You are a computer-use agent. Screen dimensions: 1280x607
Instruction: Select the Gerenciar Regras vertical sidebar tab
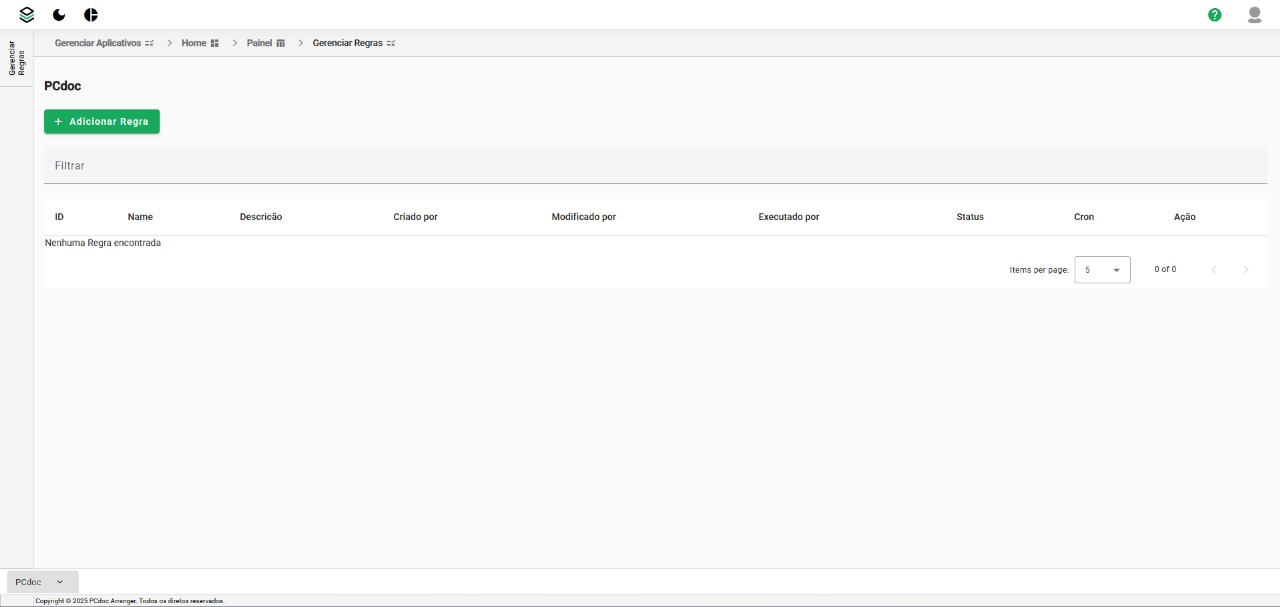17,58
